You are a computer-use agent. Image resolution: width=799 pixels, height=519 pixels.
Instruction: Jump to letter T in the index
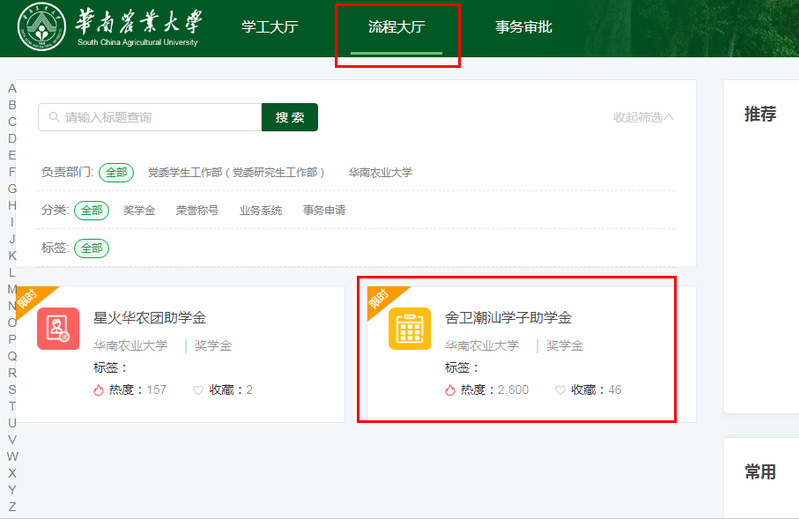click(12, 406)
